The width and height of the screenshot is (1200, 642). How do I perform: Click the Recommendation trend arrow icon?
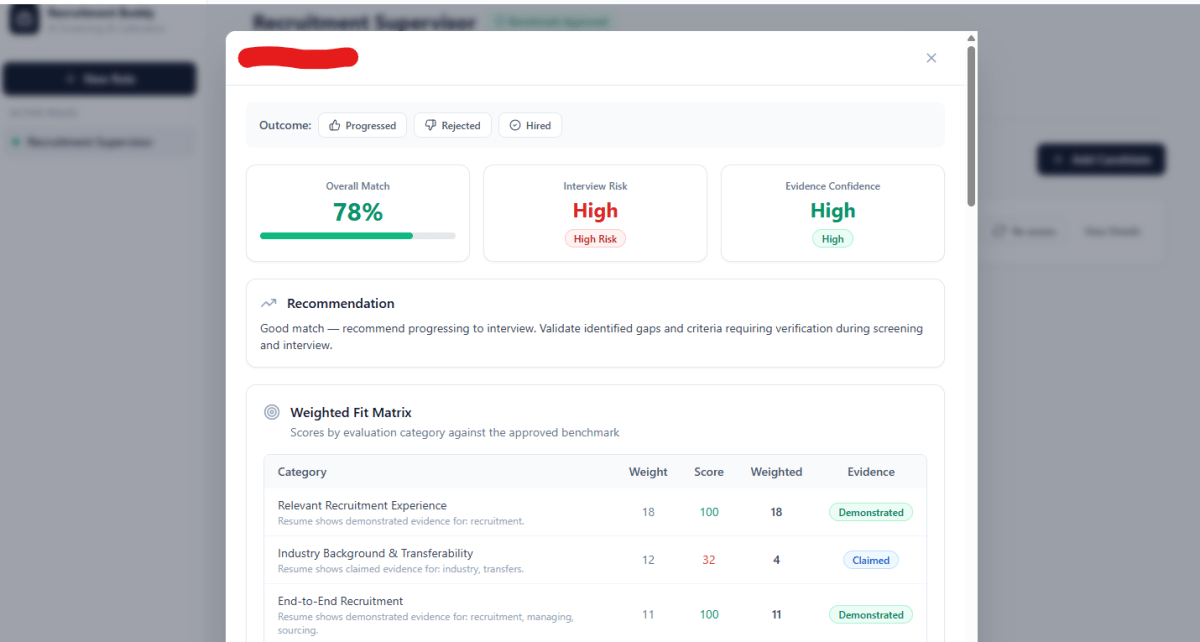click(268, 303)
